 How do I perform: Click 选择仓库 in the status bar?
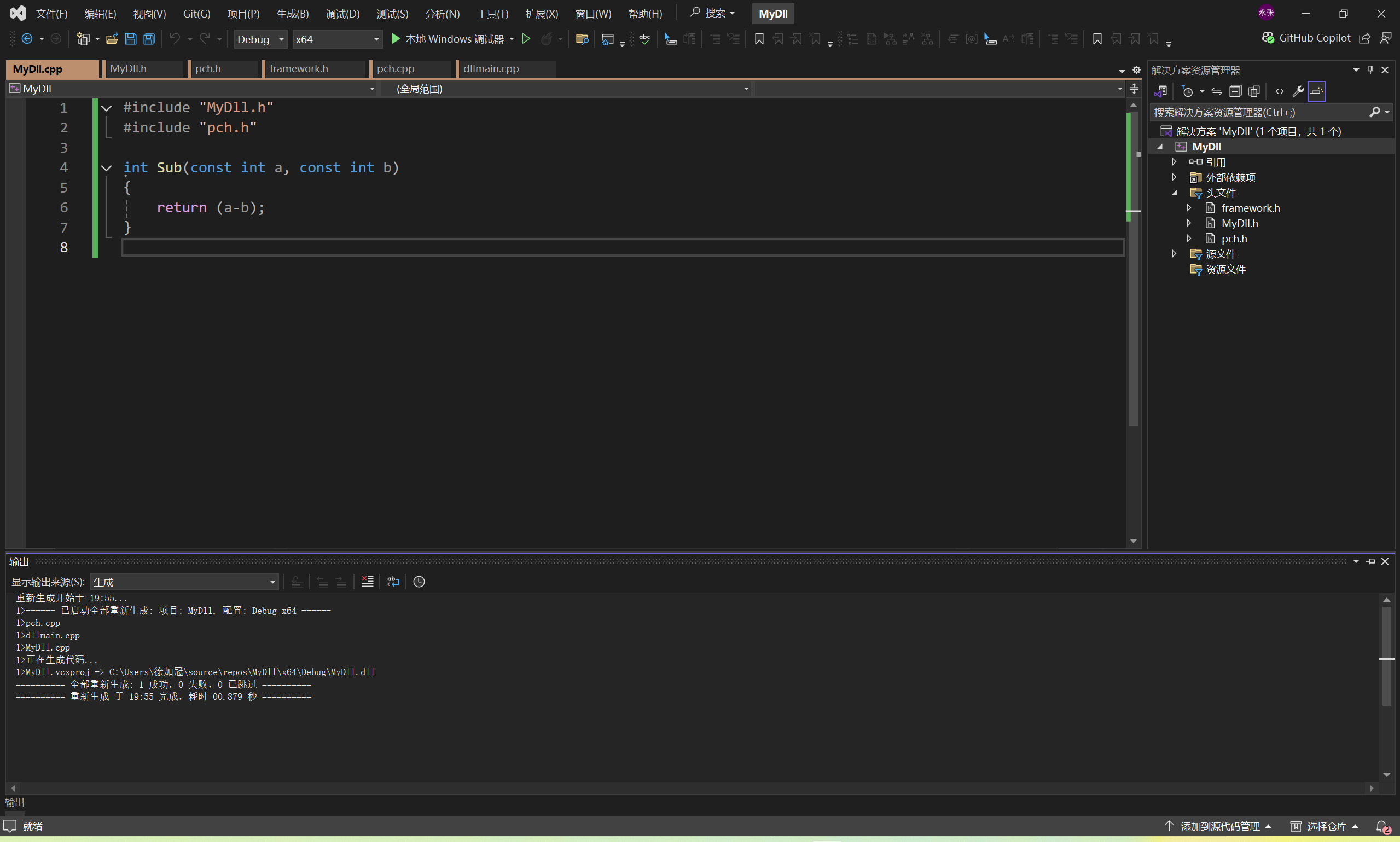[1323, 826]
